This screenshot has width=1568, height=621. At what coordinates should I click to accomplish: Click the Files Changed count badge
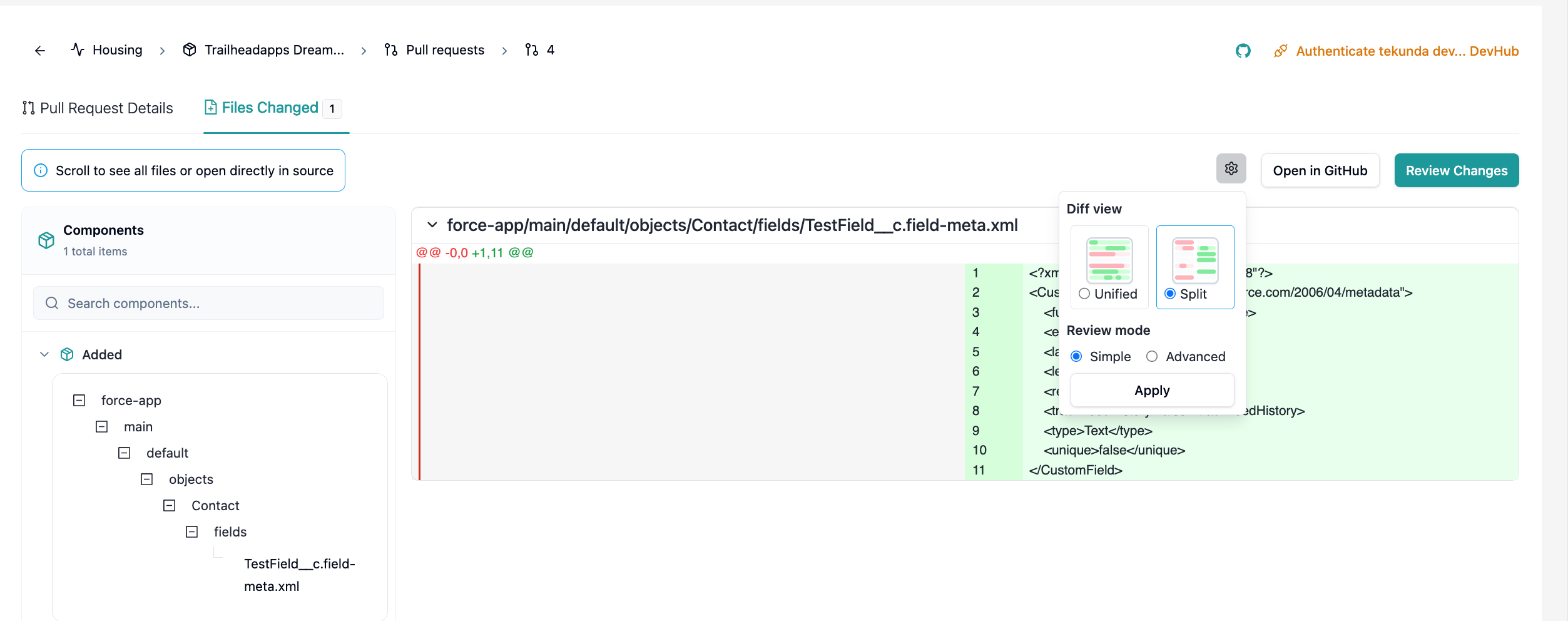332,109
